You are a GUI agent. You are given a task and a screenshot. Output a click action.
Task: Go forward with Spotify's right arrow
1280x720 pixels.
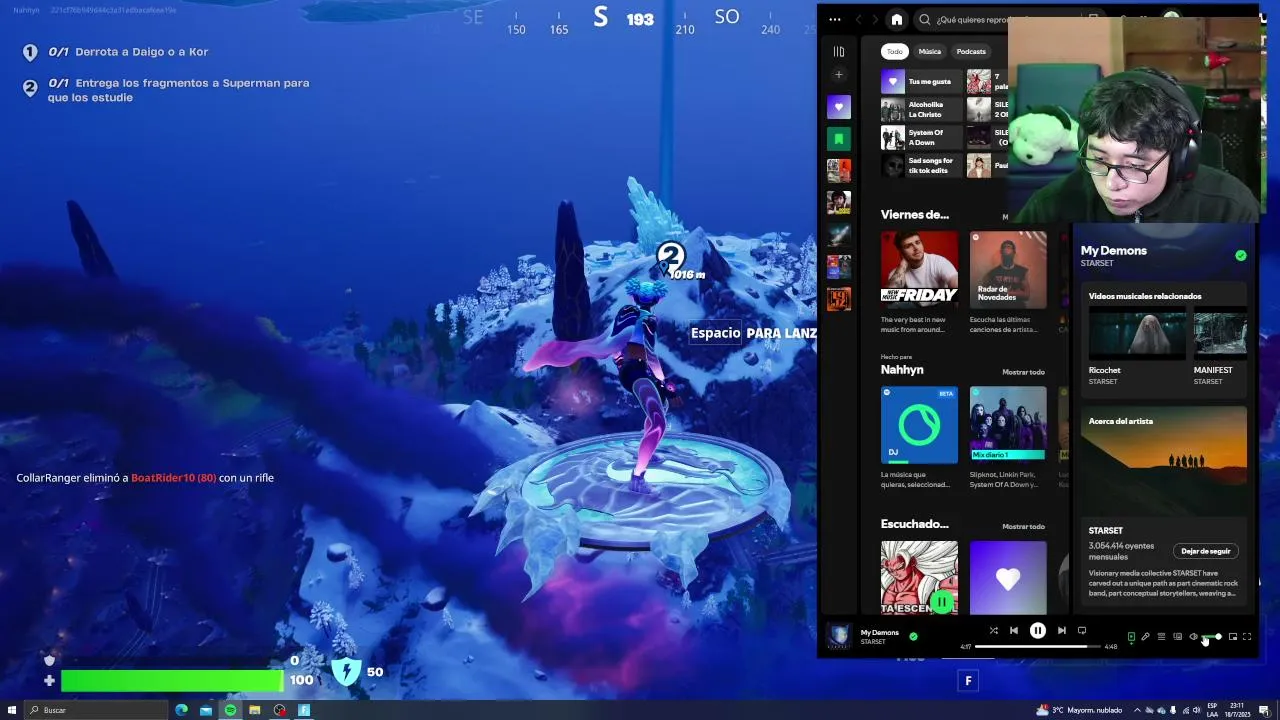click(876, 19)
